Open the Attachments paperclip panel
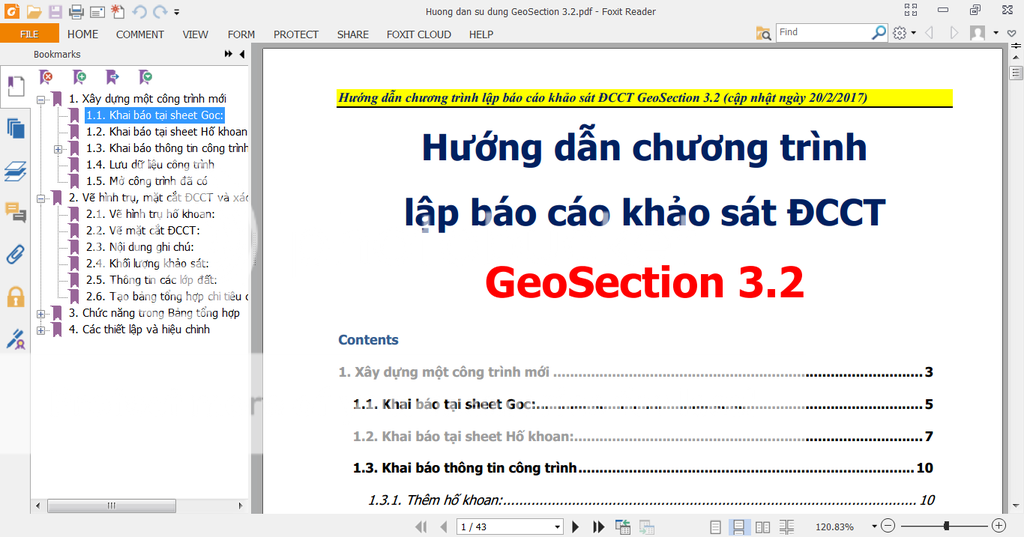 pyautogui.click(x=15, y=254)
